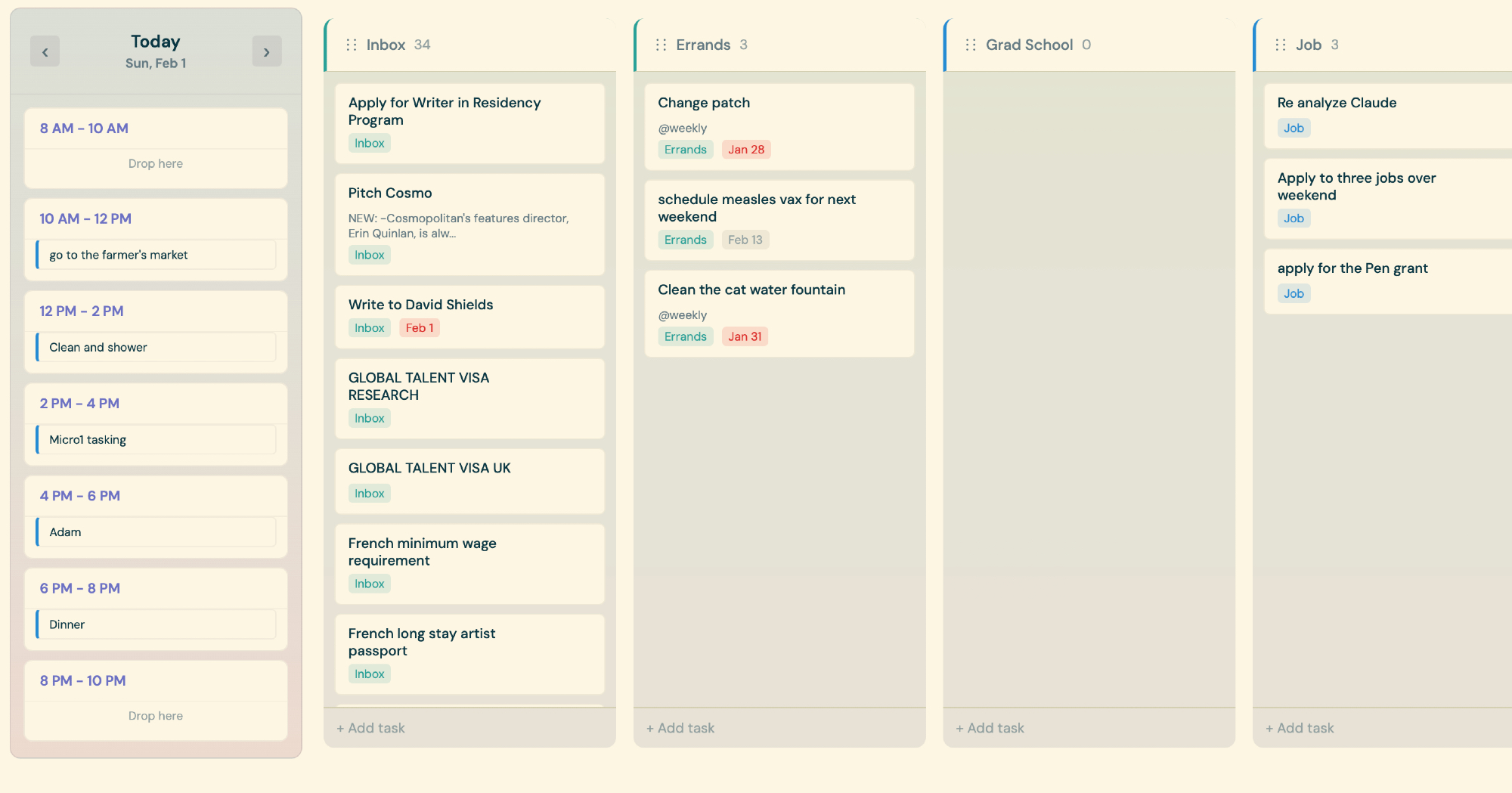Select the Feb 1 date tag on David Shields
The image size is (1512, 793).
pyautogui.click(x=420, y=328)
